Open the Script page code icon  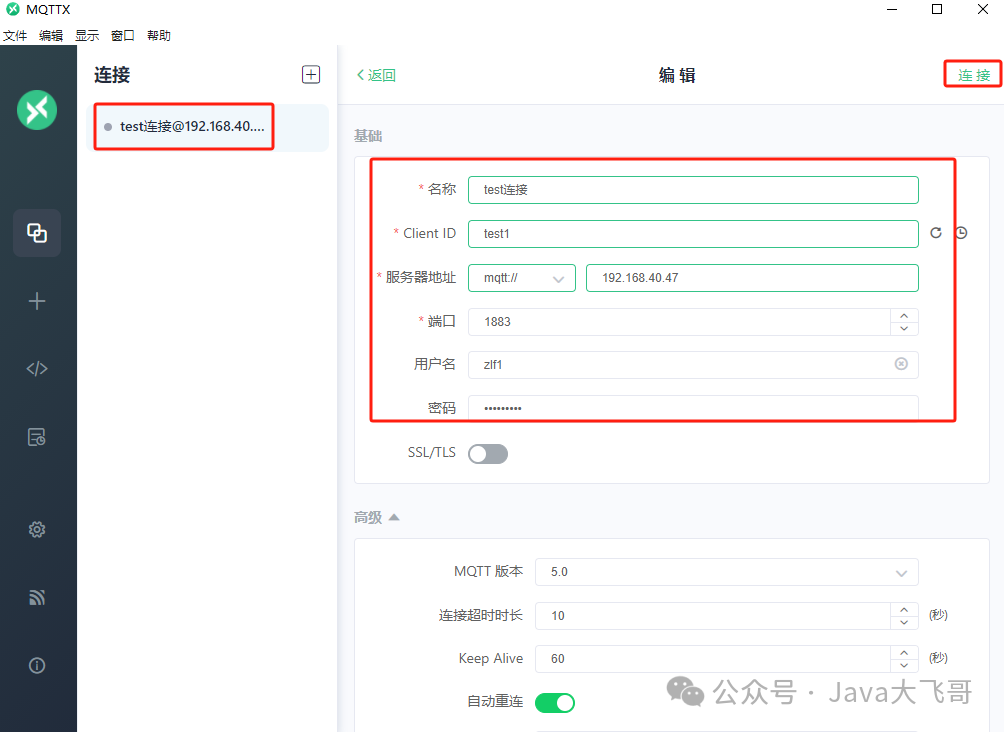[x=37, y=368]
